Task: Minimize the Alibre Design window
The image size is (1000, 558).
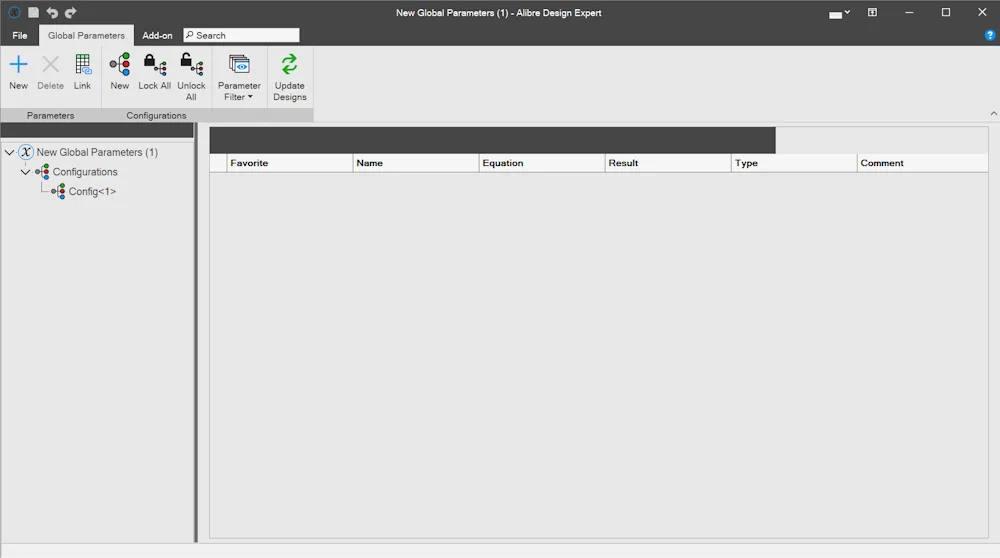Action: 909,12
